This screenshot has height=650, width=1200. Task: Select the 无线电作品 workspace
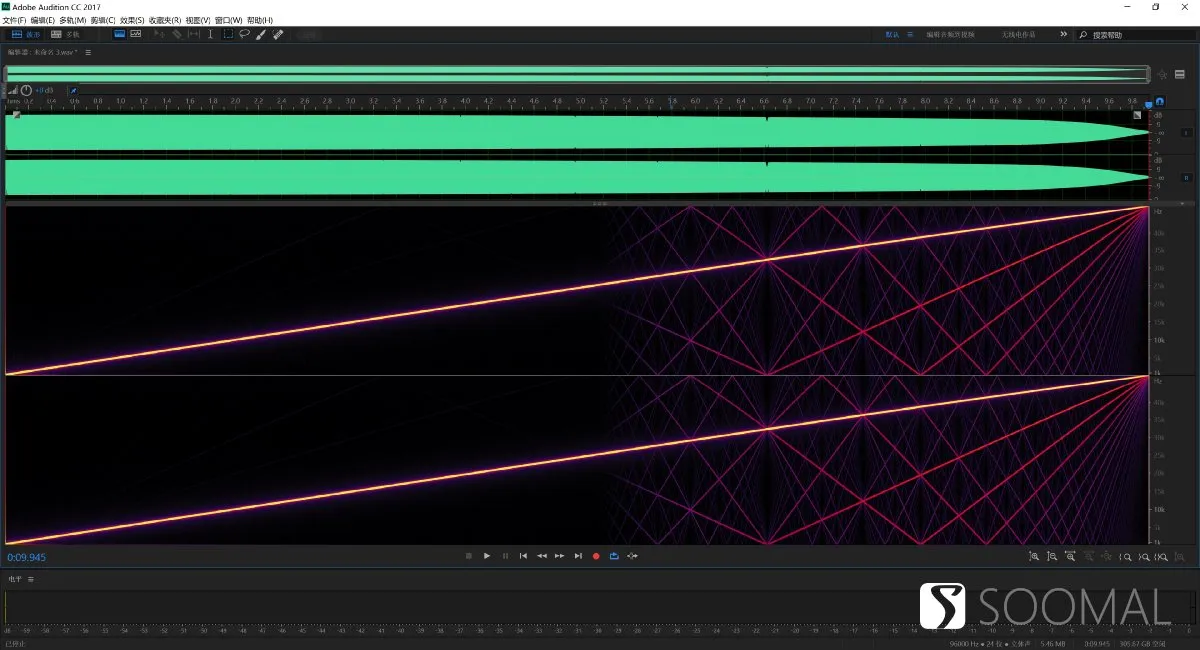point(1018,35)
